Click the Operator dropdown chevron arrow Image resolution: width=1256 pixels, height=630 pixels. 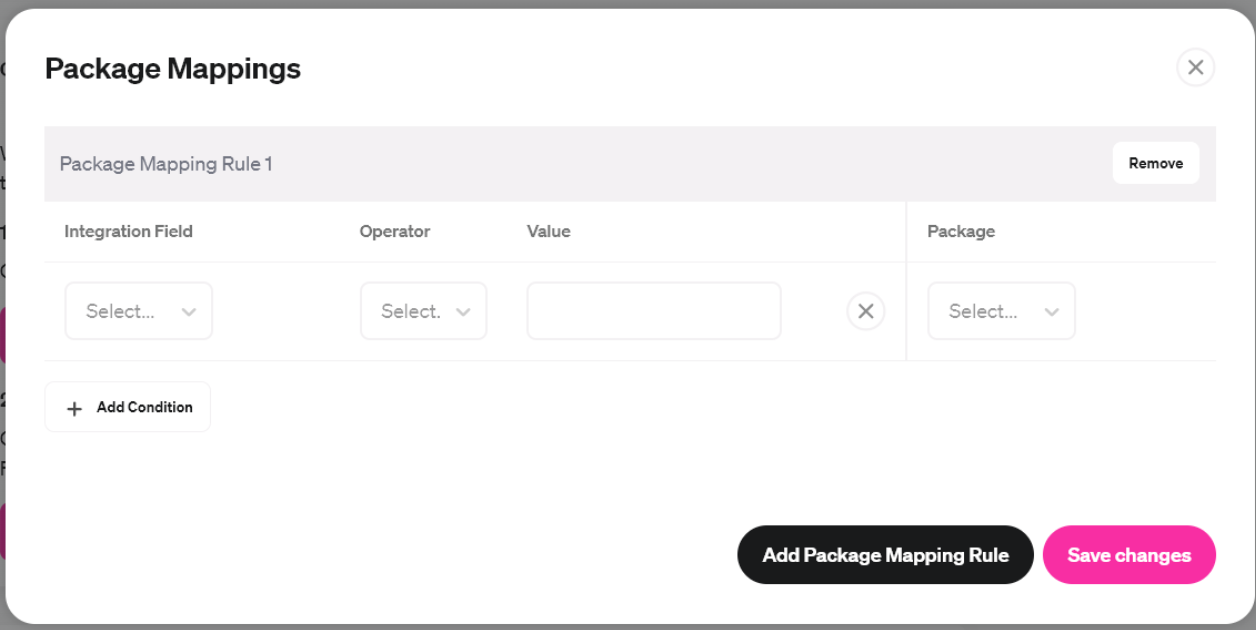[x=463, y=311]
